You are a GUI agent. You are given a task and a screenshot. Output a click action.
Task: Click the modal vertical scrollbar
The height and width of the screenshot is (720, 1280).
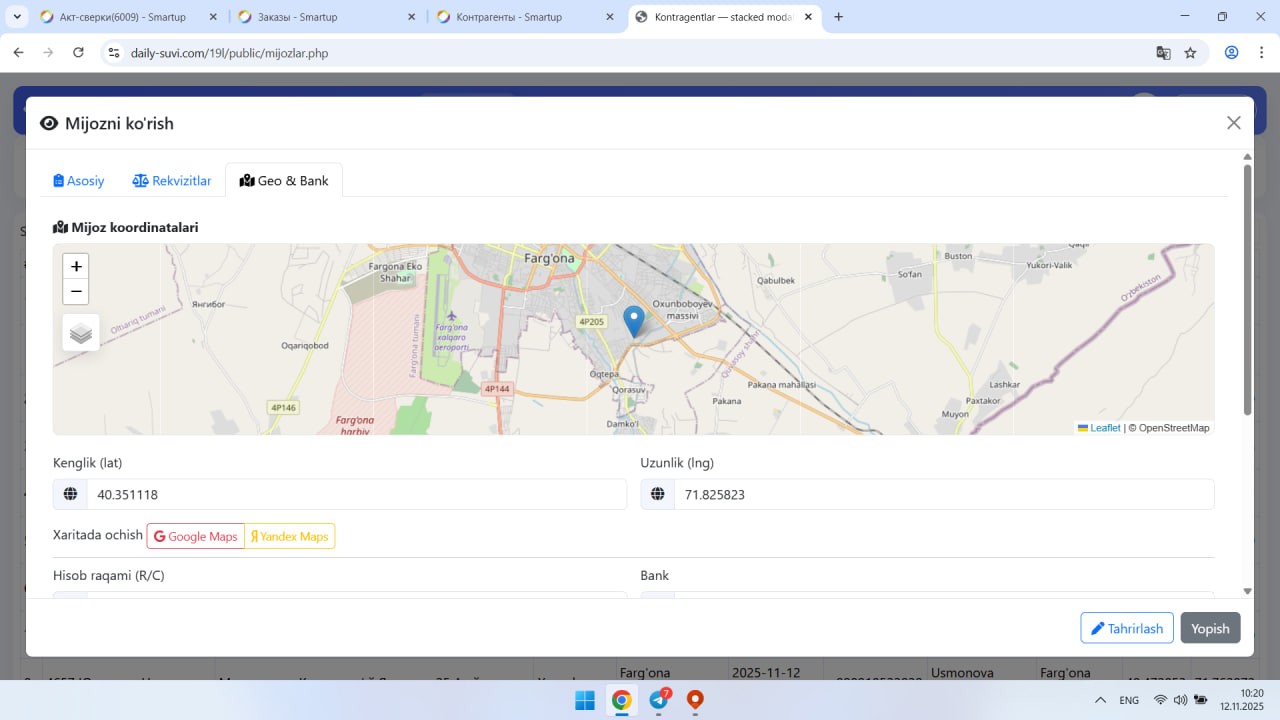[1247, 290]
